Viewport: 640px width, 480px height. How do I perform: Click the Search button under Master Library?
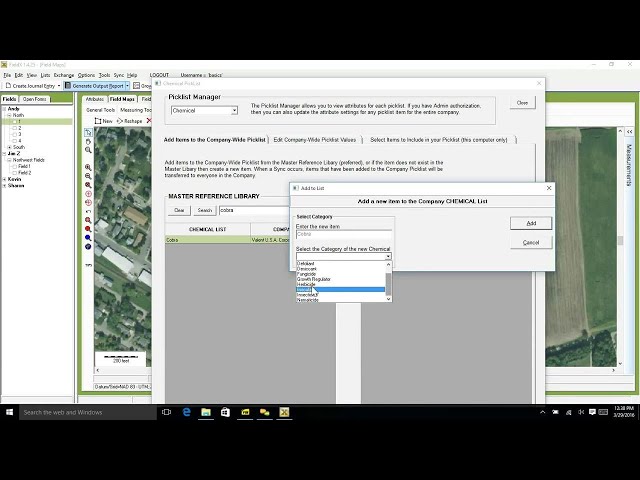(x=204, y=210)
